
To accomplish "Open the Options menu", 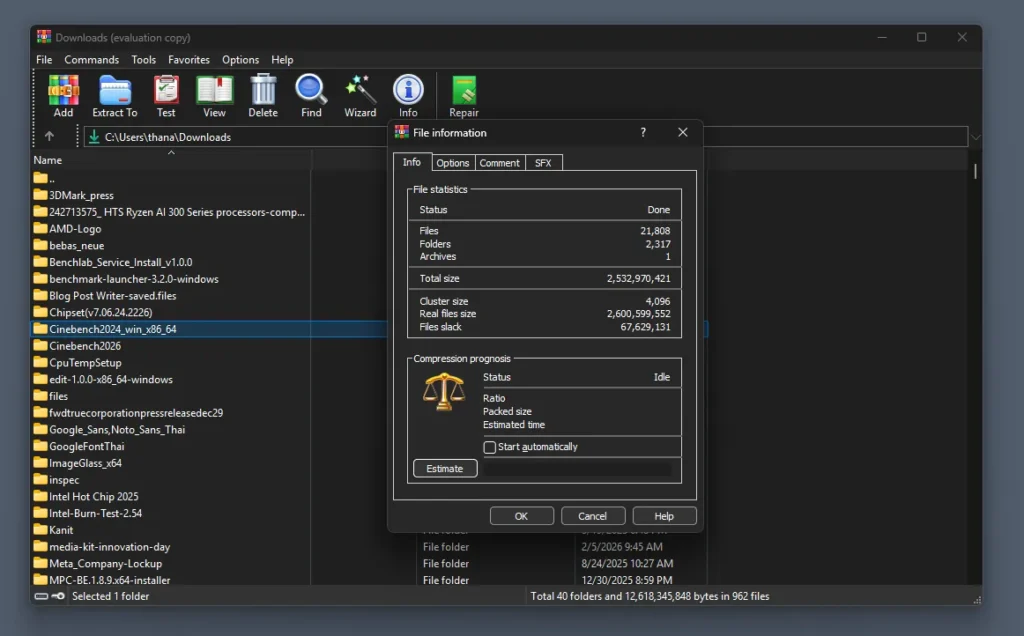I will (x=240, y=59).
